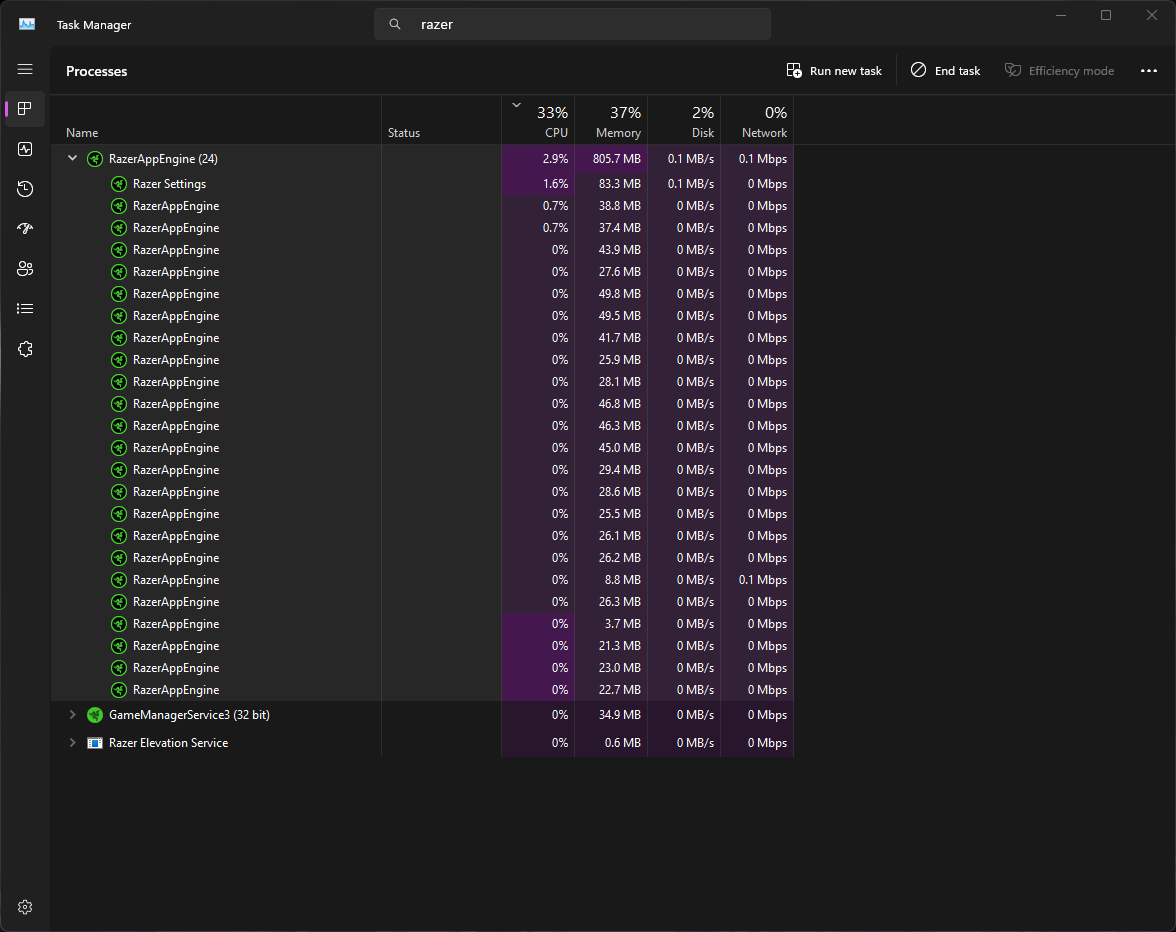Click the Task Manager app icon in title bar
Image resolution: width=1176 pixels, height=932 pixels.
click(x=27, y=24)
